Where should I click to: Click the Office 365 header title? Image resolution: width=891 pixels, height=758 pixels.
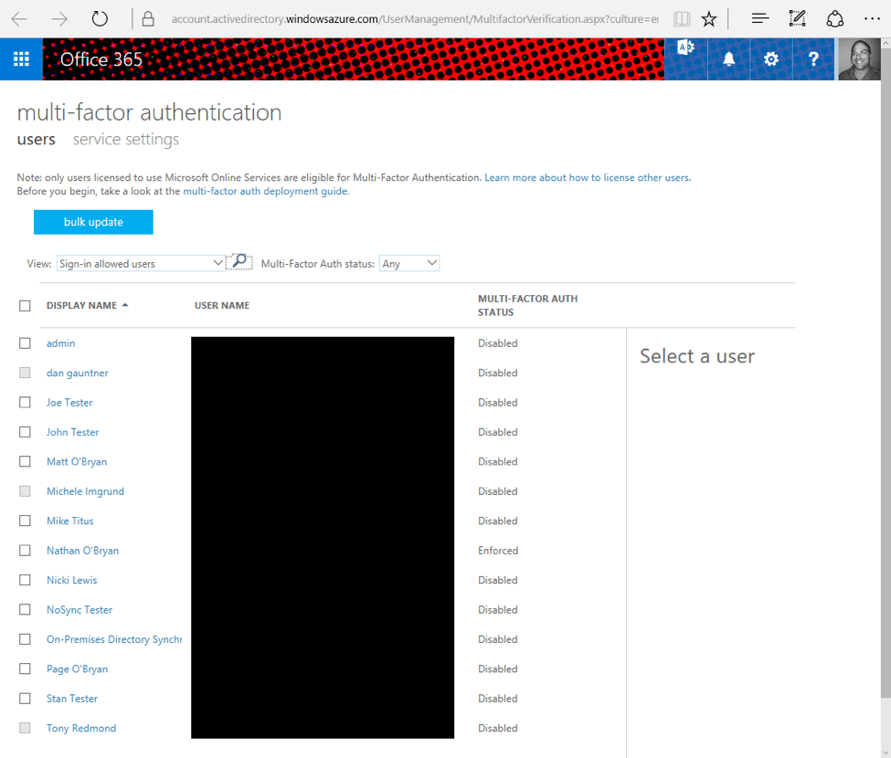[101, 59]
